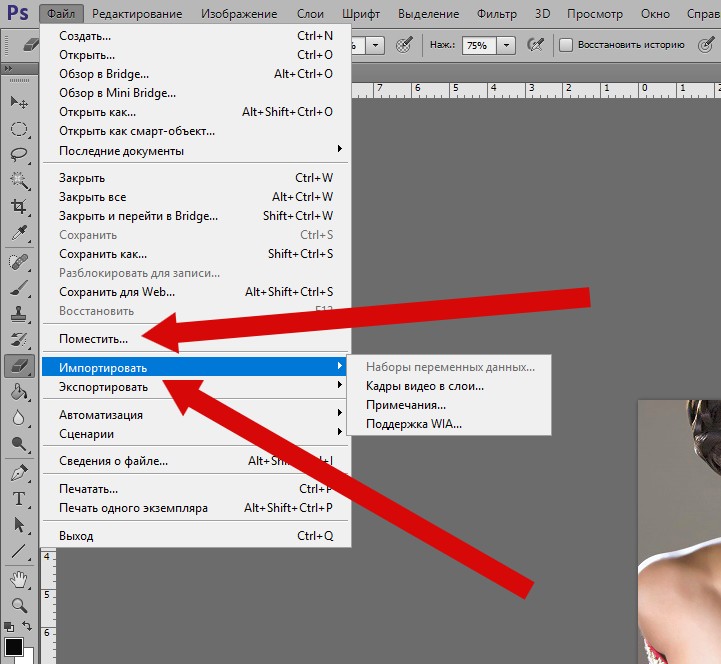The width and height of the screenshot is (721, 664).
Task: Choose Кадры видео в слои...
Action: coord(449,386)
